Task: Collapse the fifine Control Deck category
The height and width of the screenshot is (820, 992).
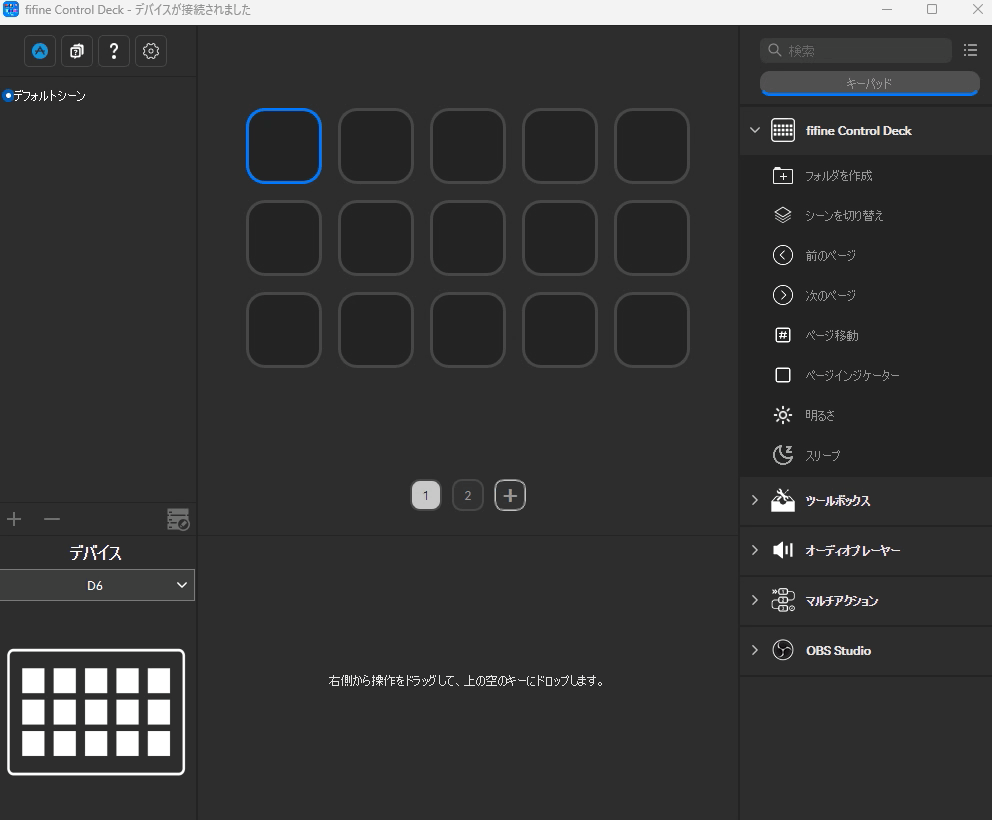Action: (755, 131)
